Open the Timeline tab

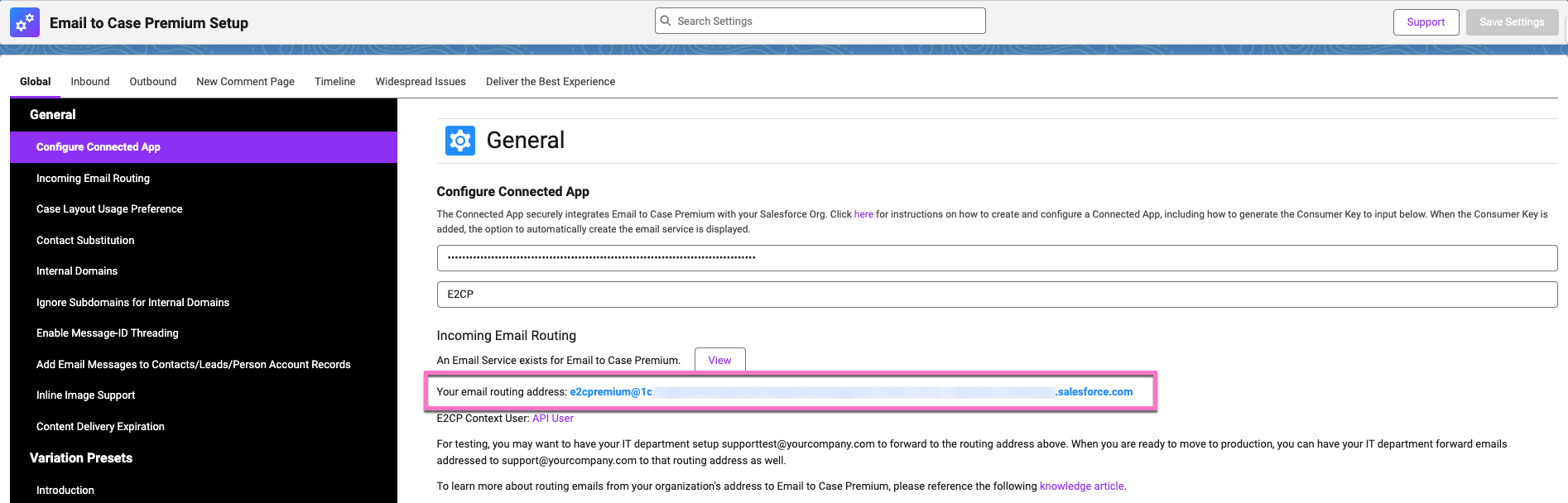pos(334,81)
